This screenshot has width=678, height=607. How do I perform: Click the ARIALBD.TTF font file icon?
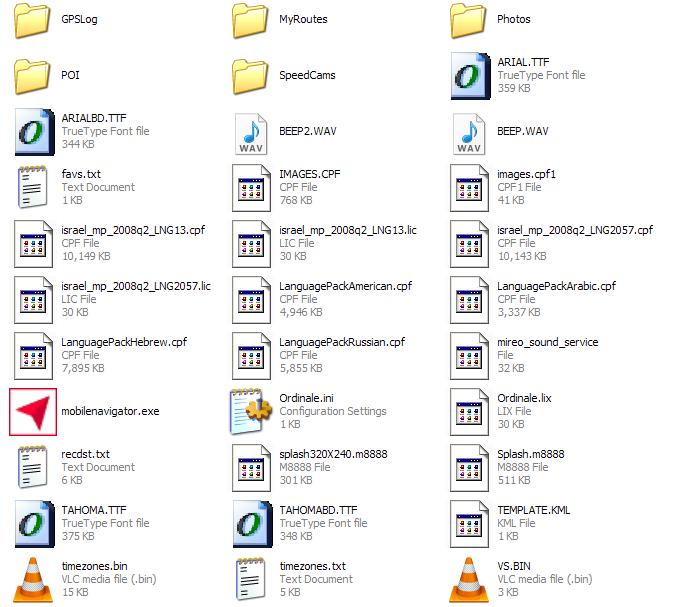coord(33,132)
